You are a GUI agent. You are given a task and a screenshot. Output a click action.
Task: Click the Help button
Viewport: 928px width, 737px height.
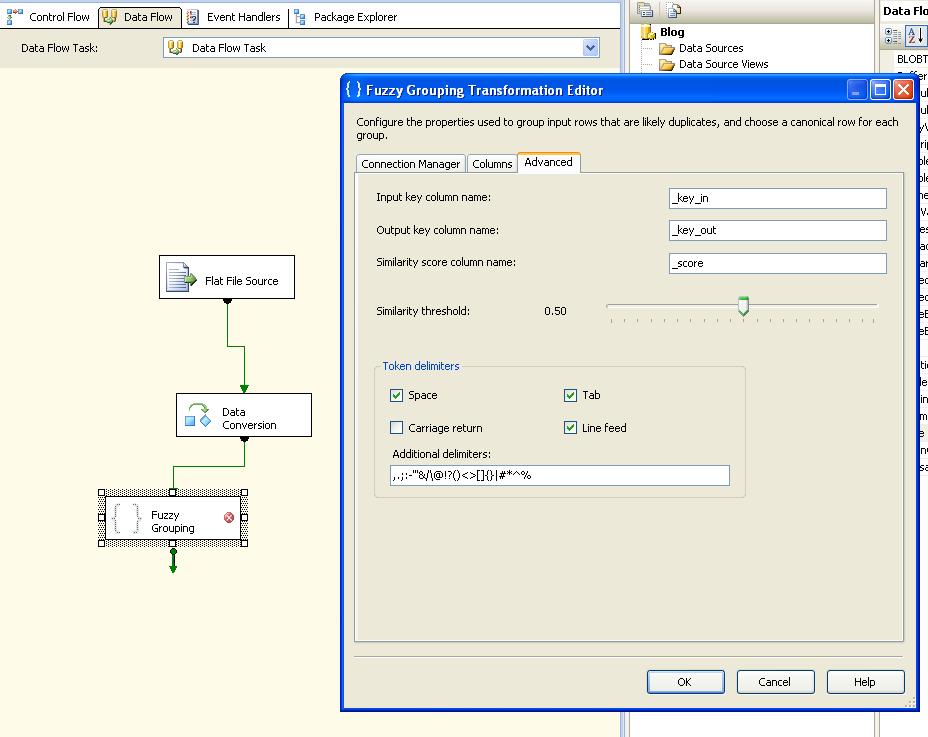pyautogui.click(x=864, y=681)
